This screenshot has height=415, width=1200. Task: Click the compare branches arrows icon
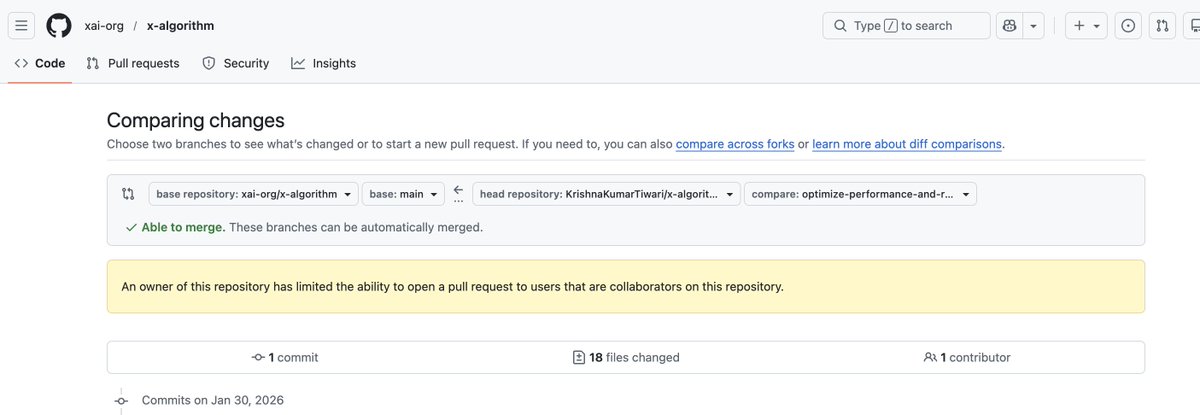pyautogui.click(x=128, y=194)
